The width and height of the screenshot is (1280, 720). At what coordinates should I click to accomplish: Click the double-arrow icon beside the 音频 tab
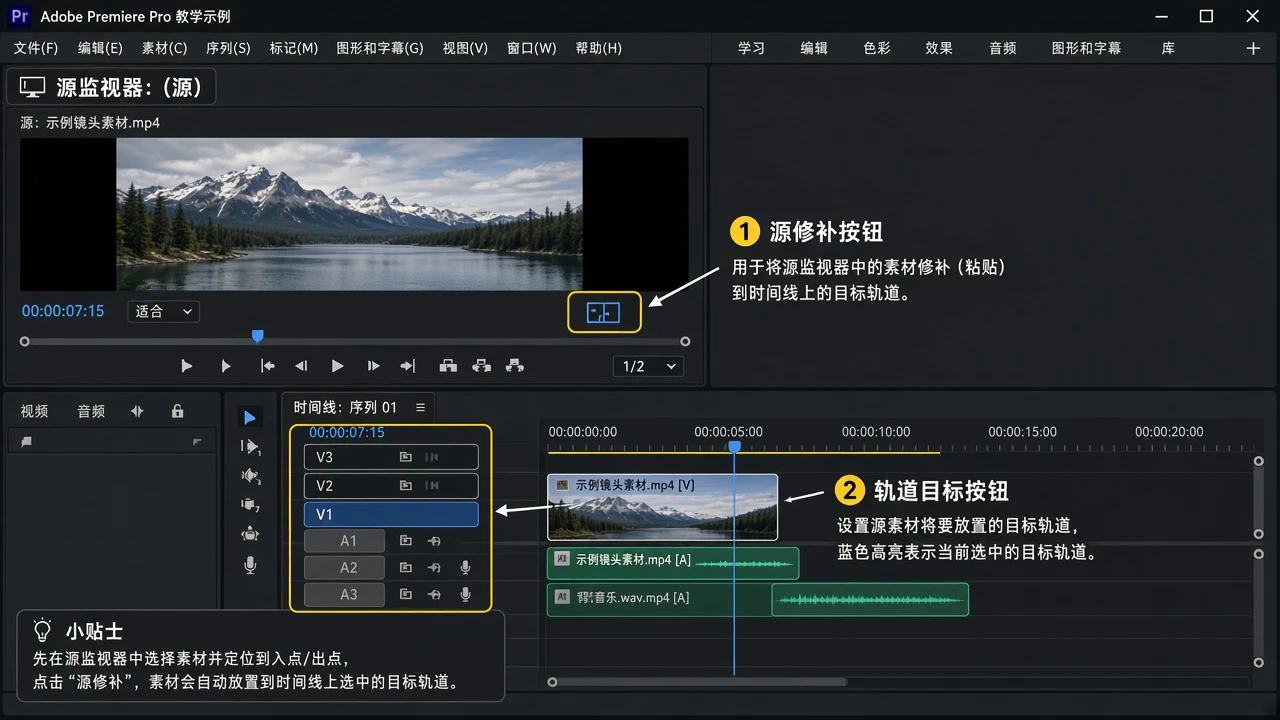point(137,411)
